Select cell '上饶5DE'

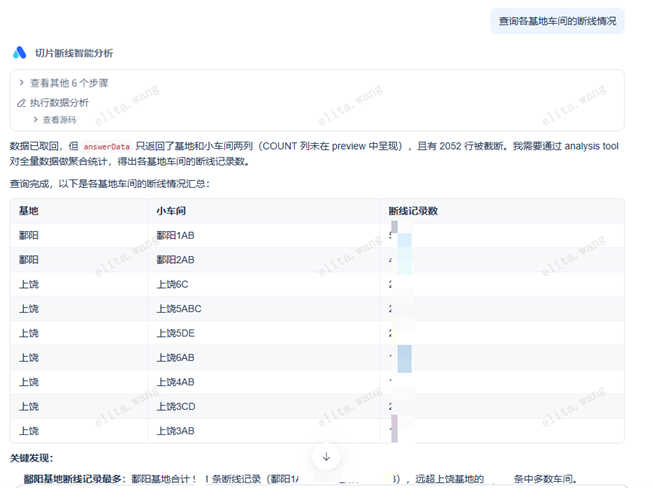click(175, 333)
